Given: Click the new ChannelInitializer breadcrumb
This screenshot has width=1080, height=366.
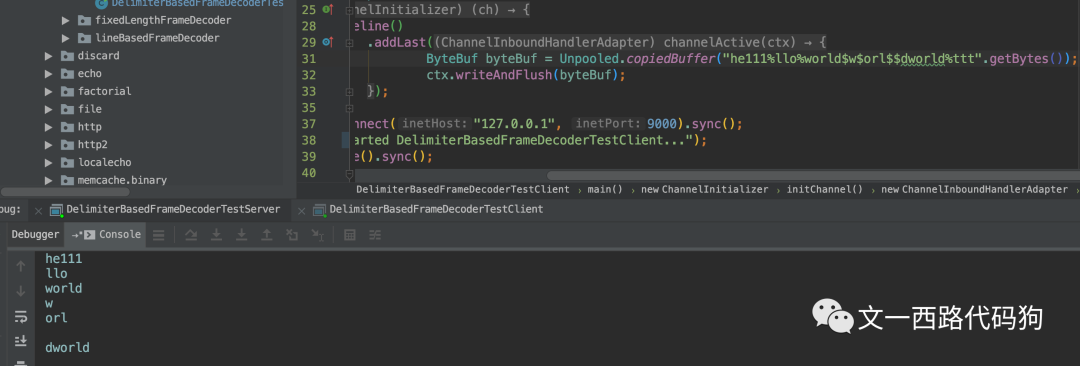Looking at the screenshot, I should (704, 190).
